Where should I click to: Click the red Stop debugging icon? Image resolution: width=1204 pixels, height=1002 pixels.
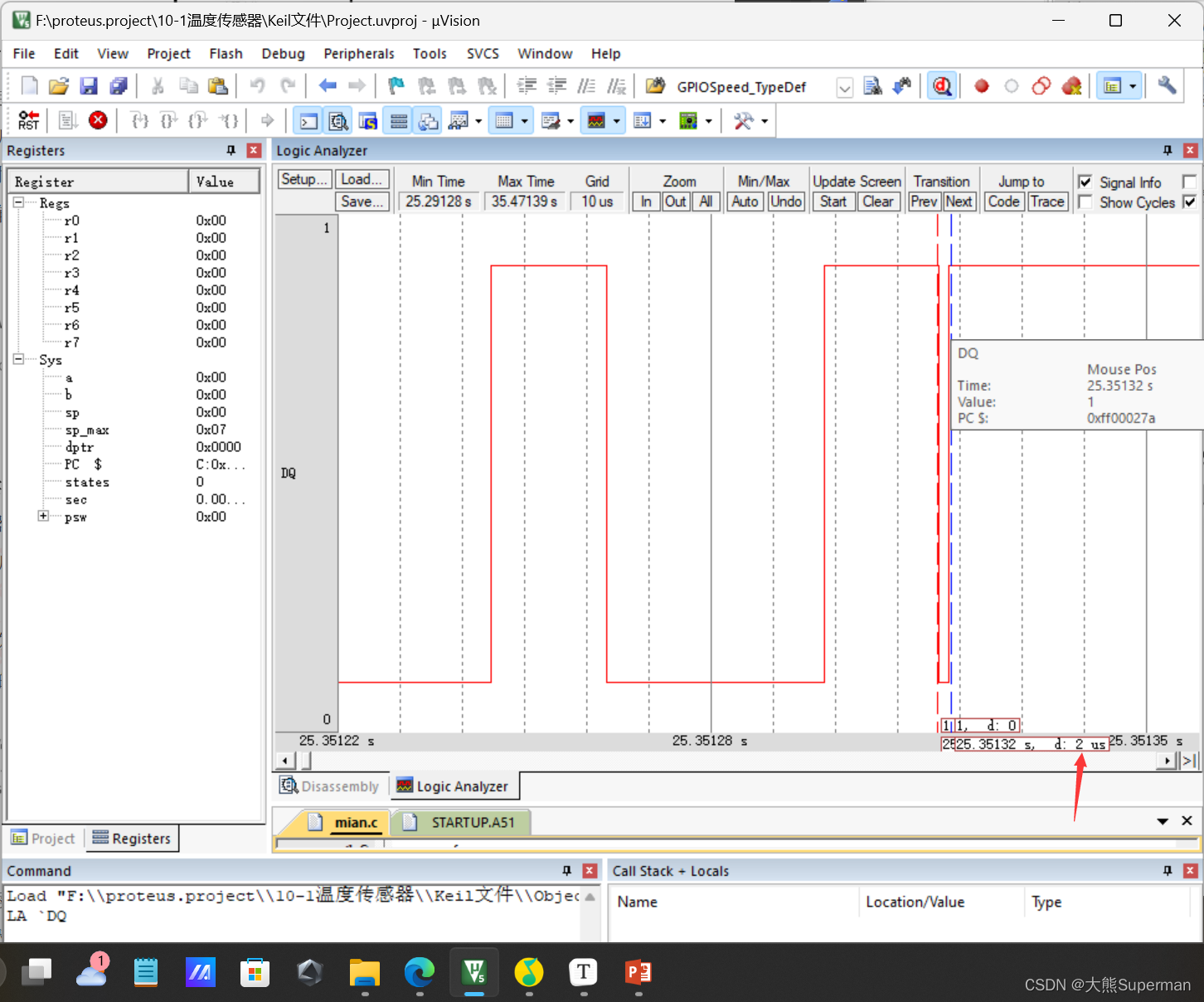98,119
